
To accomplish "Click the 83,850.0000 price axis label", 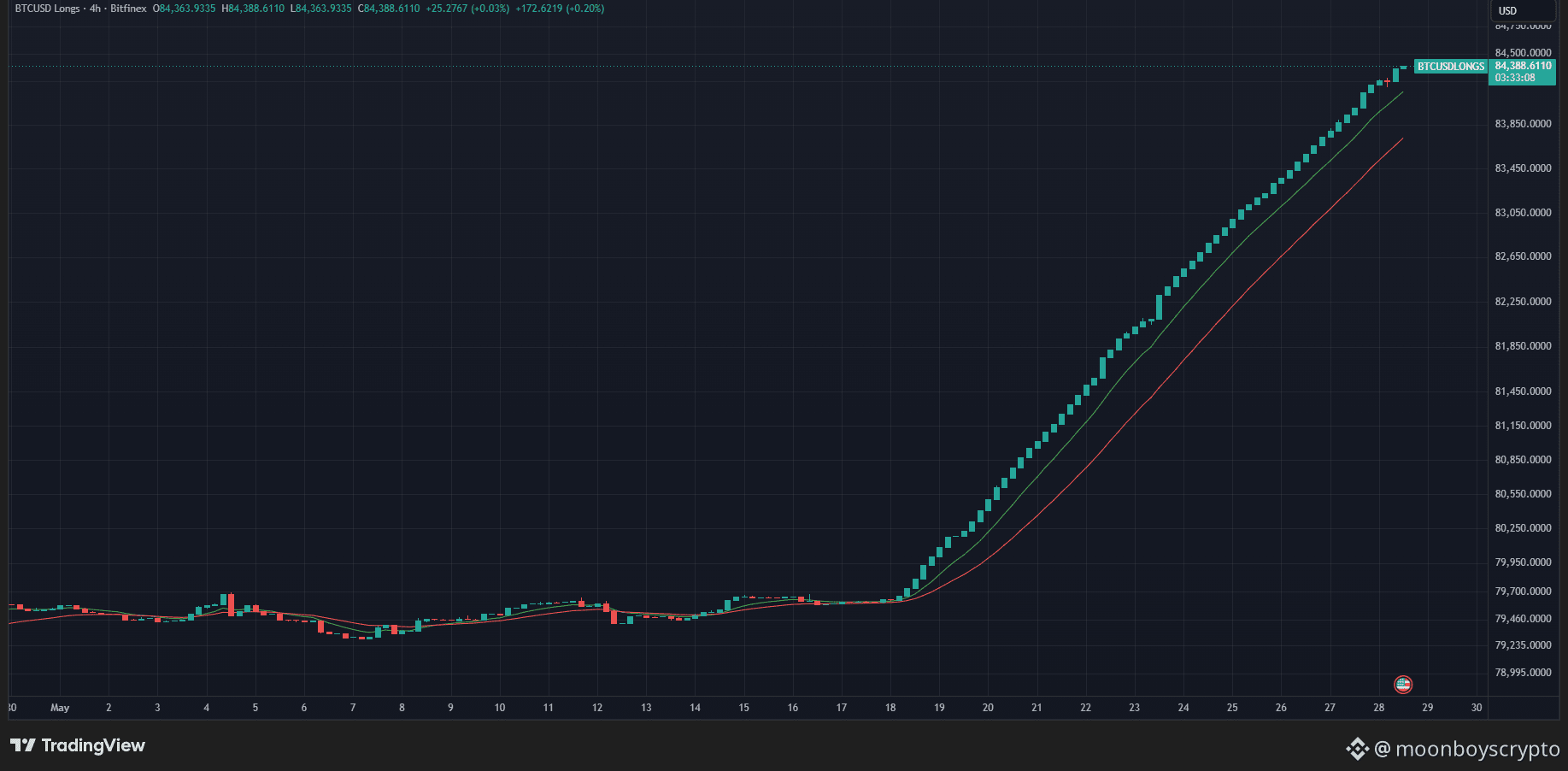I will pos(1524,124).
